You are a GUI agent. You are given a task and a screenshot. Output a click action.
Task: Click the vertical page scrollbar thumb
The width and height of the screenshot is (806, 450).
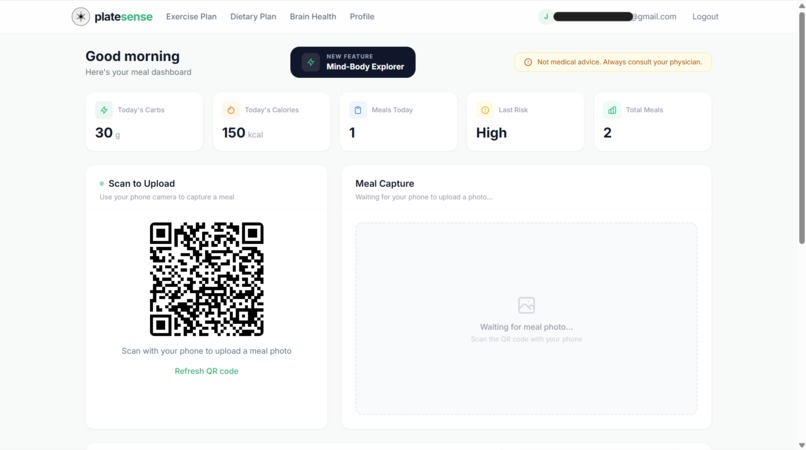[801, 127]
